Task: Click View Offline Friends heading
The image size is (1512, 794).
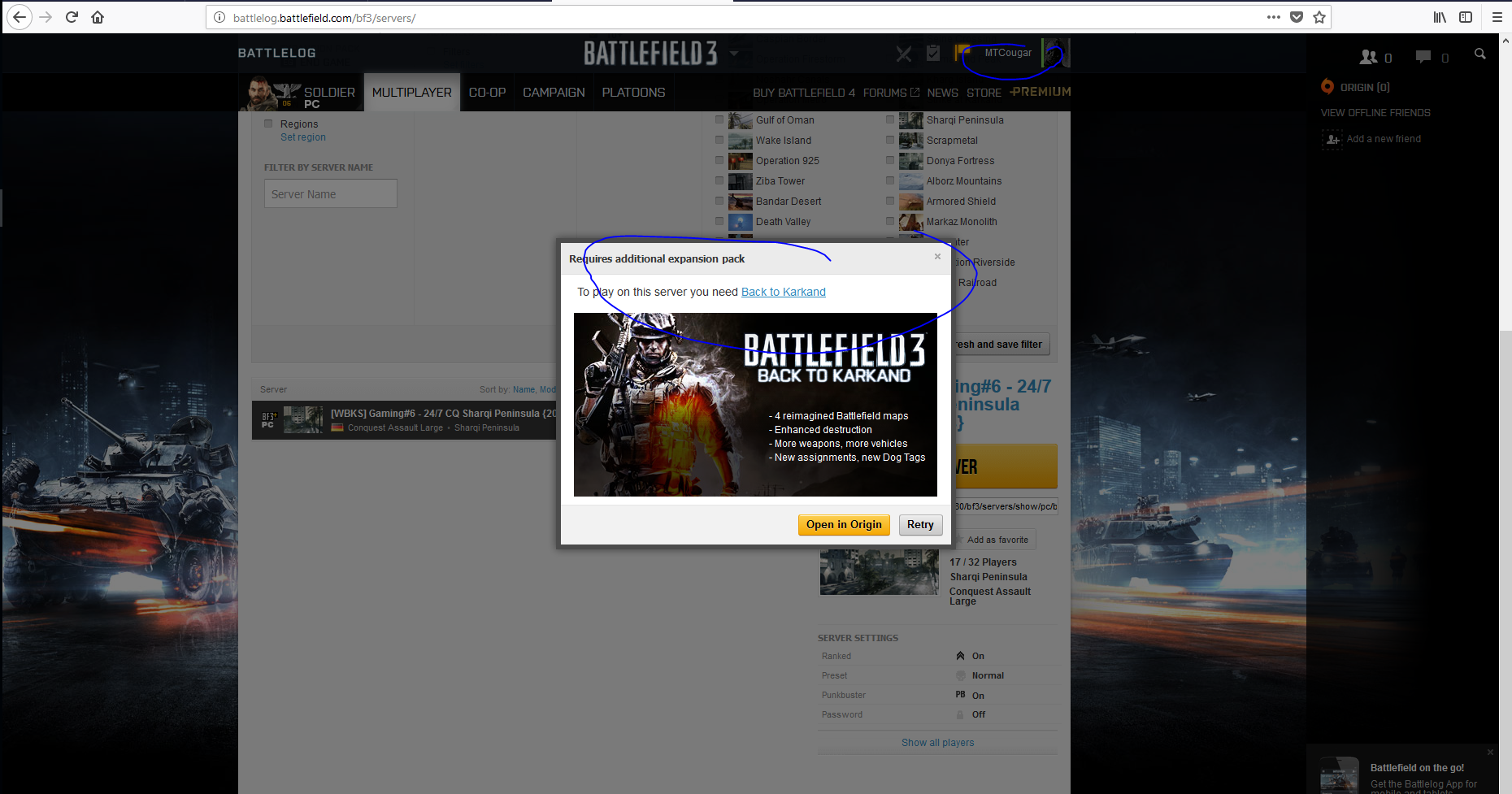Action: click(1375, 113)
